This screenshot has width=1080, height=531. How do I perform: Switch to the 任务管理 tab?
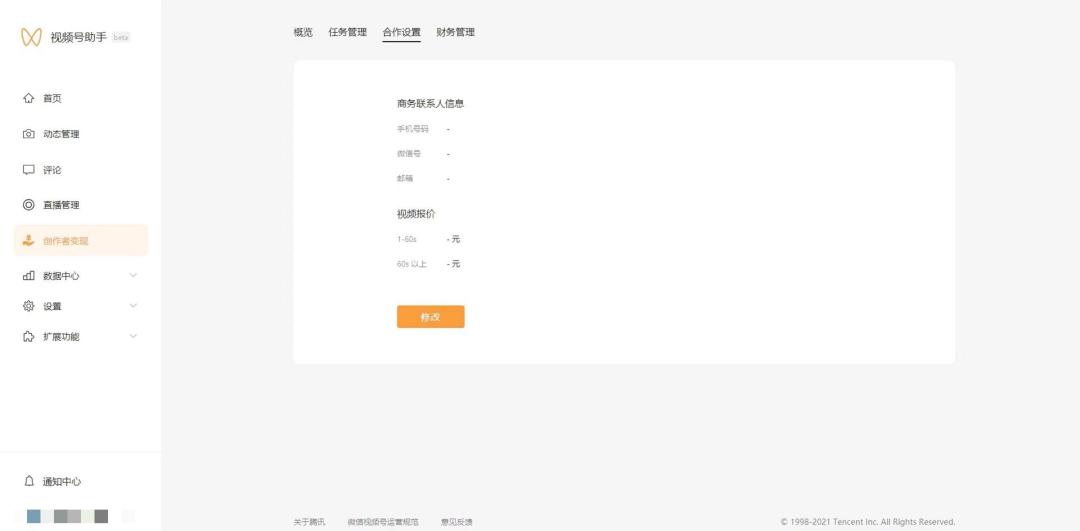coord(348,32)
